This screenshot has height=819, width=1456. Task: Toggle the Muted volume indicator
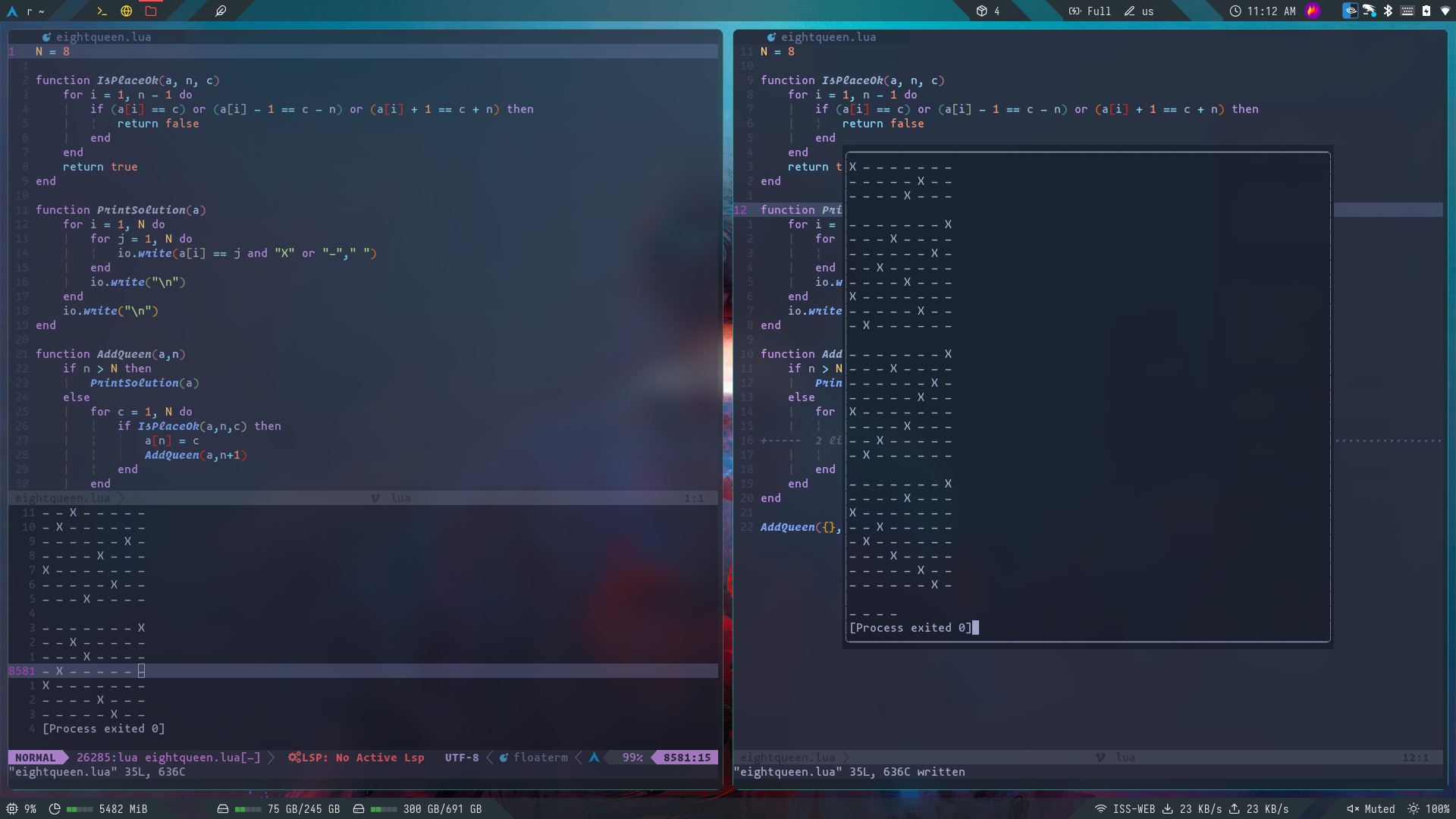coord(1370,809)
